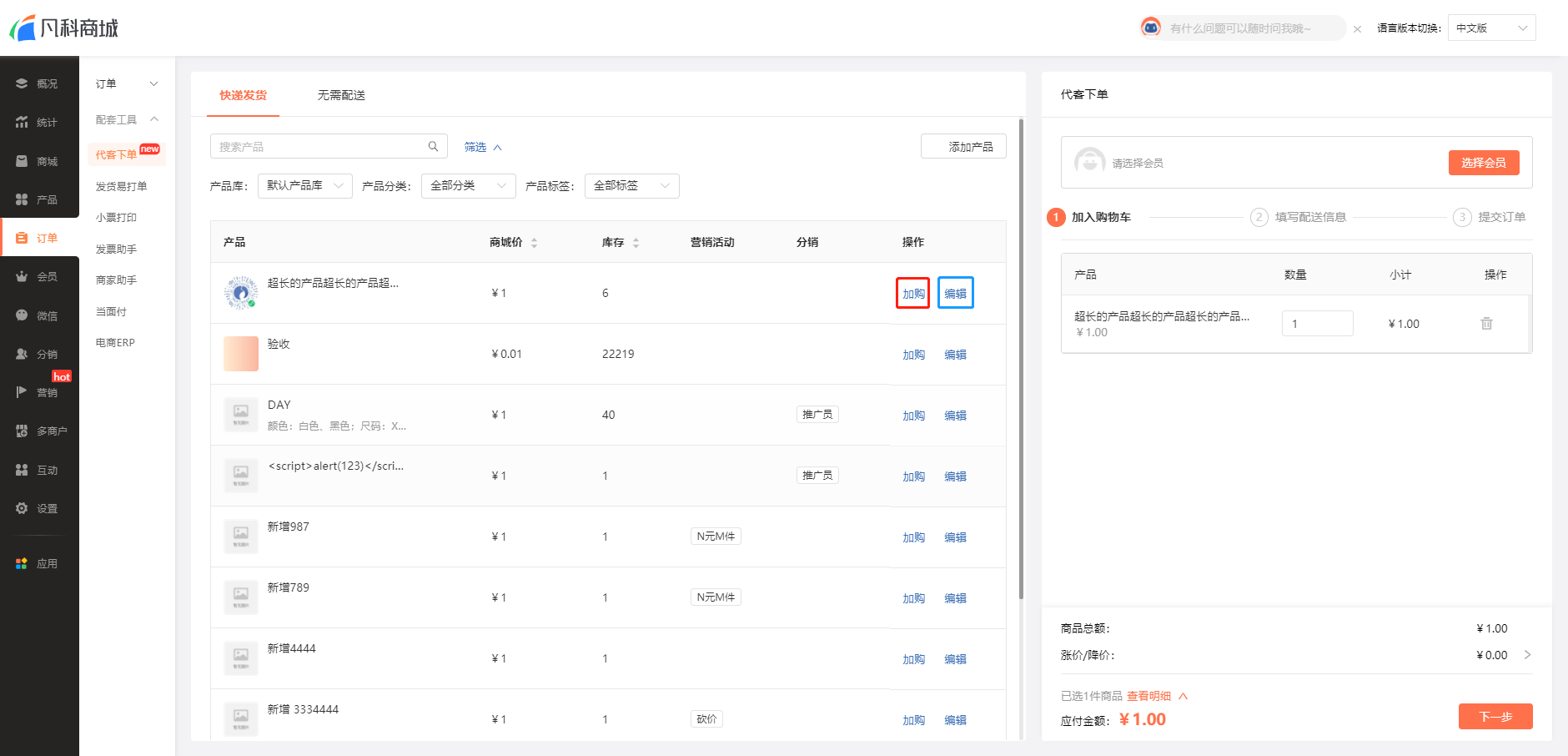Screen dimensions: 1568x756
Task: Click 砍价 tag on 新增 3334444 row
Action: (x=706, y=719)
